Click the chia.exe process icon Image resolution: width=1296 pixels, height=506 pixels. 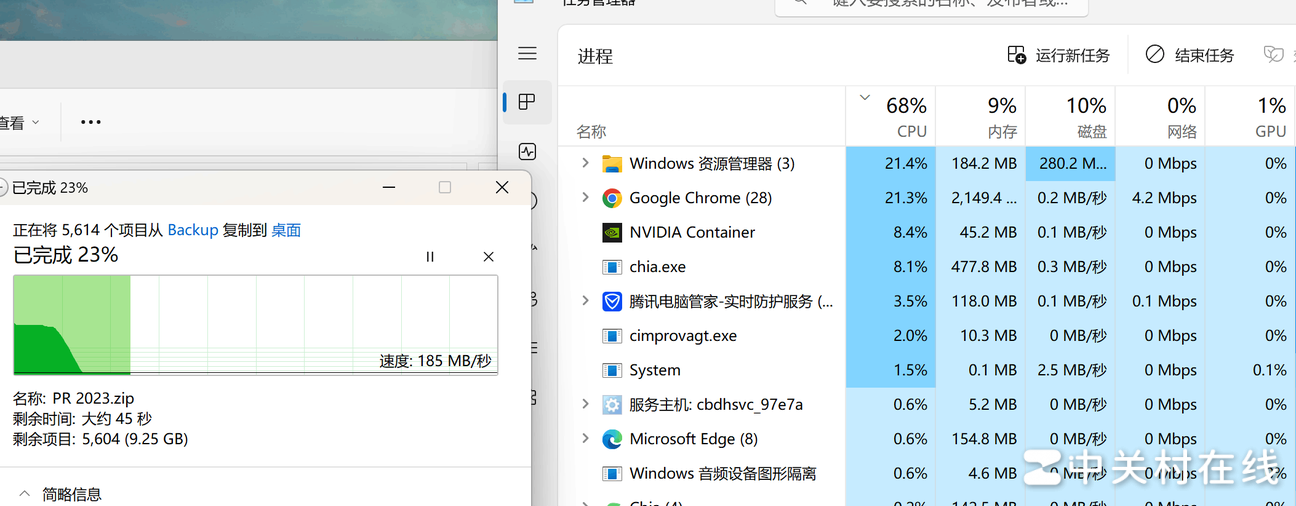click(612, 267)
